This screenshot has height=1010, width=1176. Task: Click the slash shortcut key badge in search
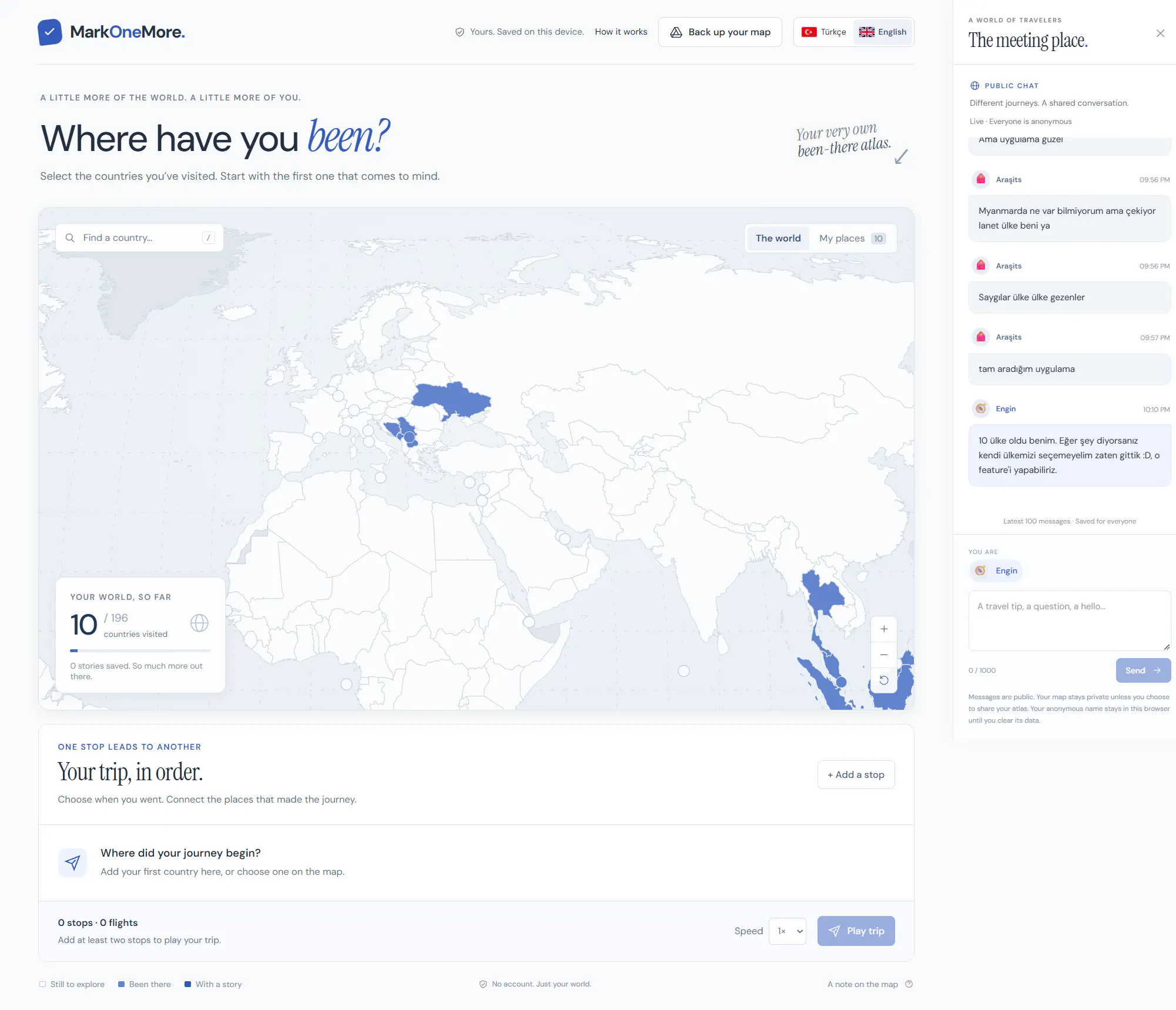coord(209,238)
